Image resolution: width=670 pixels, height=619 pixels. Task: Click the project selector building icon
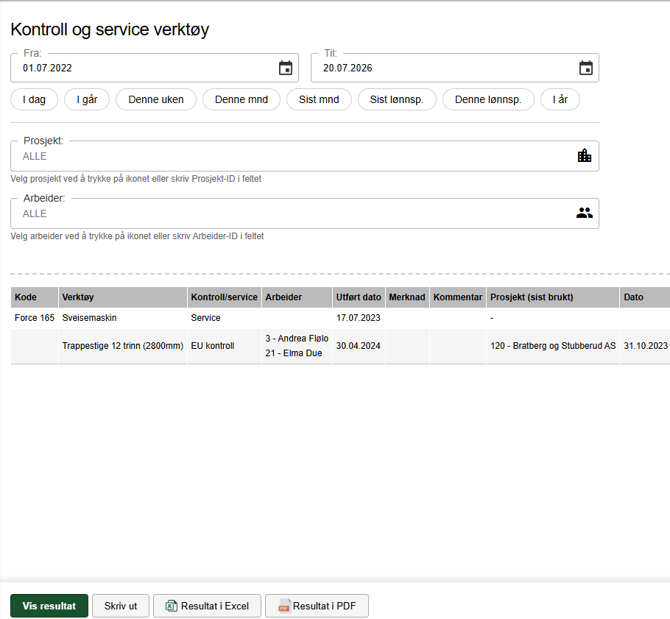point(584,155)
